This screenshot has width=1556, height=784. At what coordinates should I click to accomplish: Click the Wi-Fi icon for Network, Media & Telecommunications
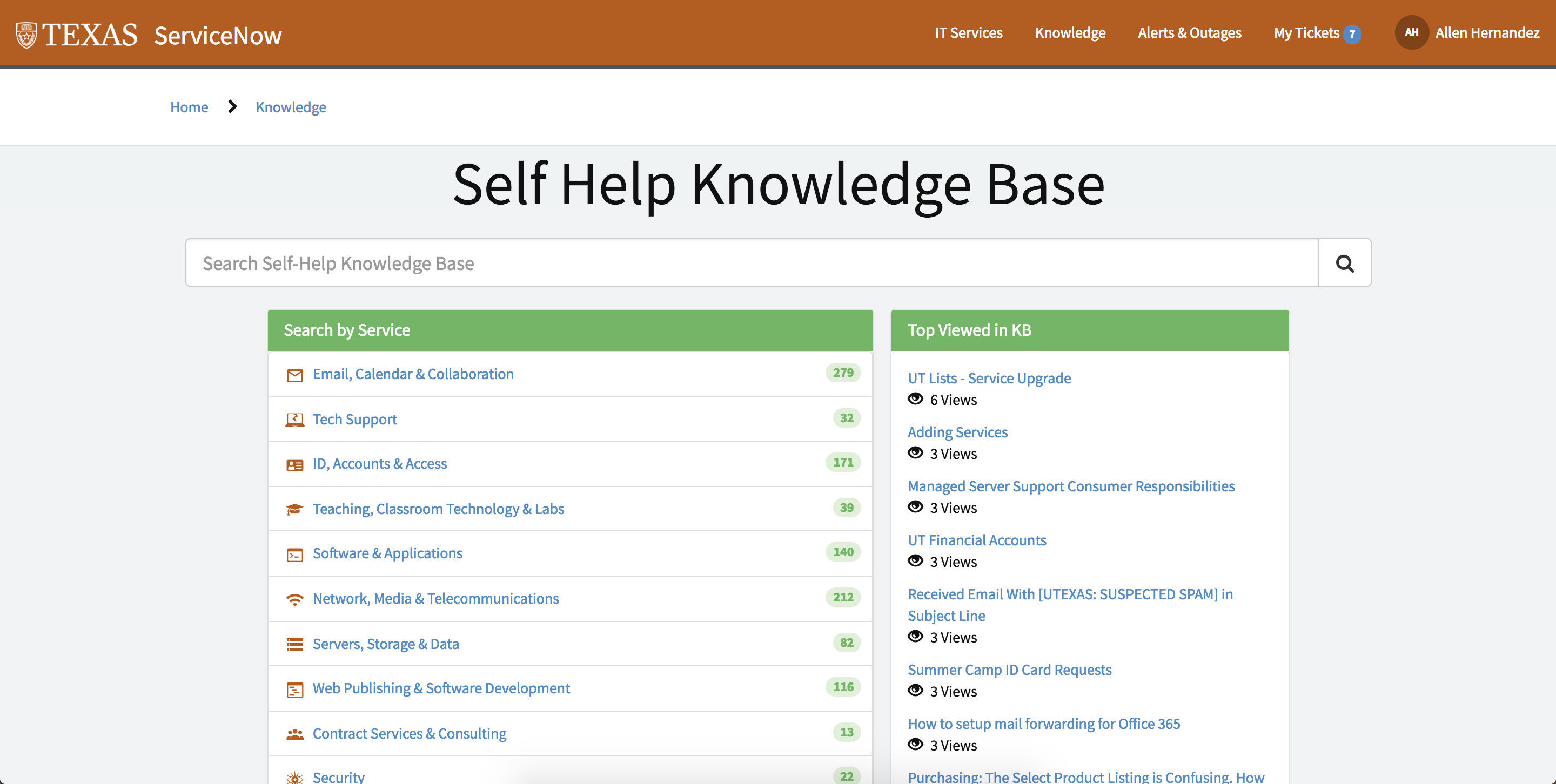[295, 599]
